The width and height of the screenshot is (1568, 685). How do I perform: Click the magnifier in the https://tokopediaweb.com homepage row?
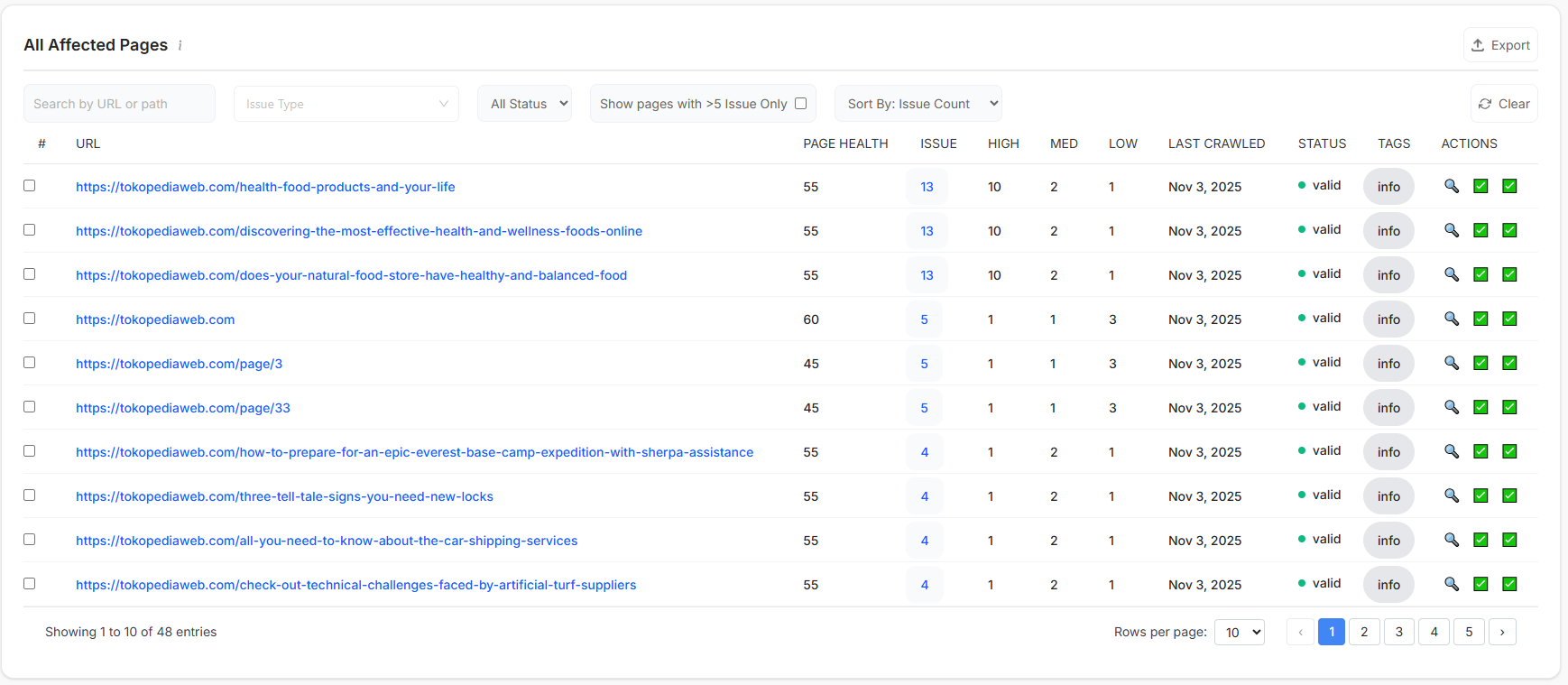pyautogui.click(x=1452, y=319)
